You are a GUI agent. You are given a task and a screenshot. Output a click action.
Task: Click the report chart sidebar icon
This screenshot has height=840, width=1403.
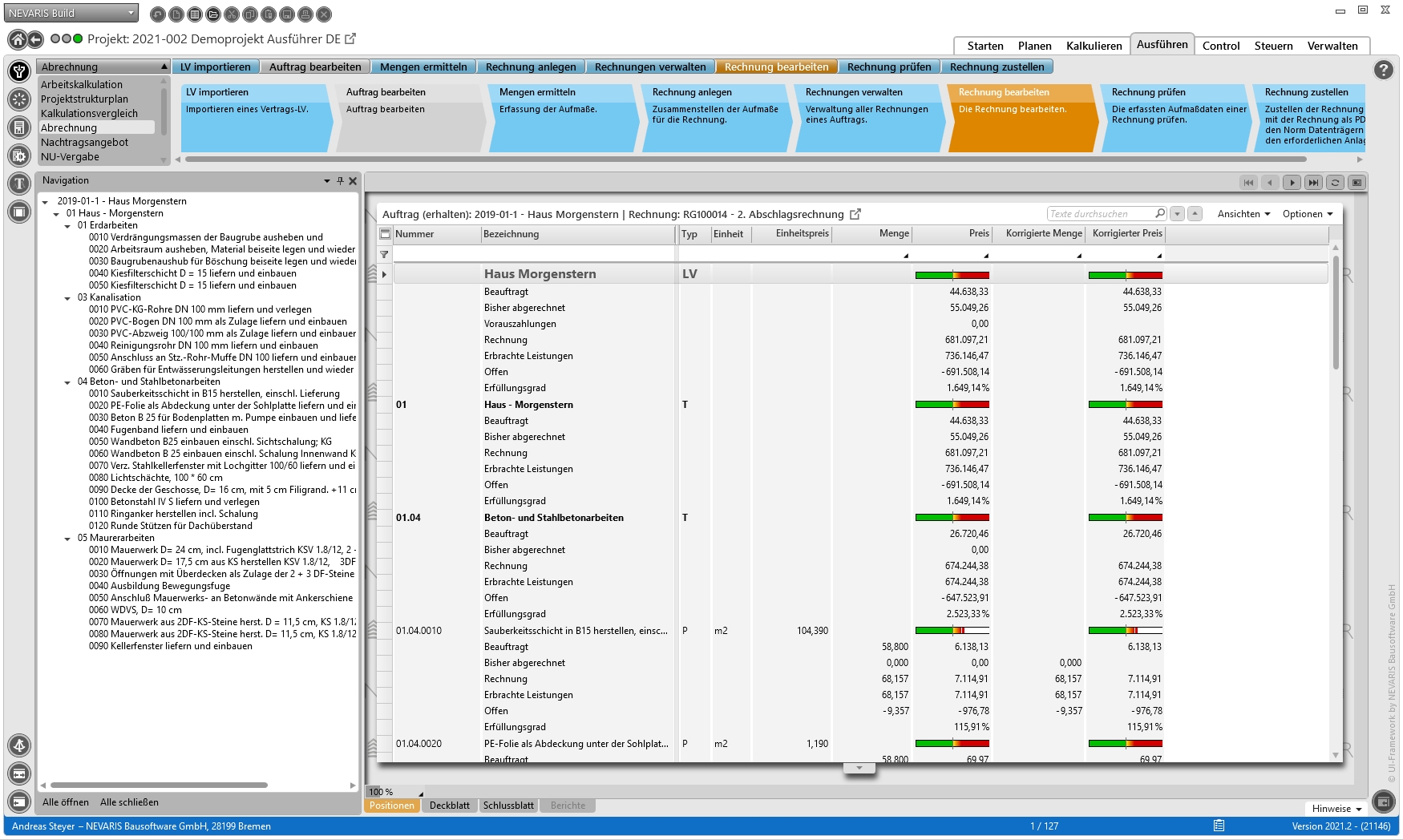19,127
